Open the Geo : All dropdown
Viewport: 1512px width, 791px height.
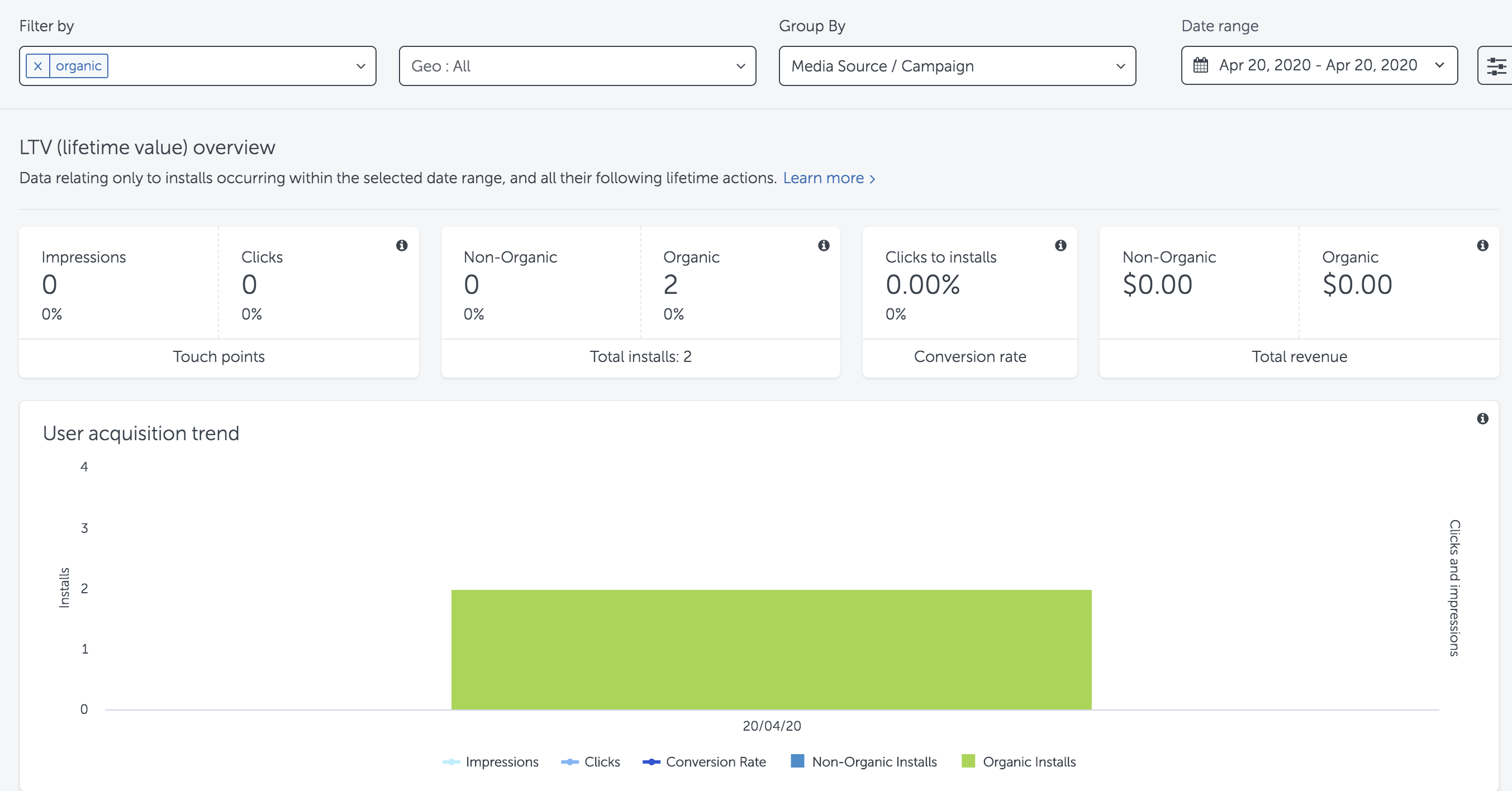pyautogui.click(x=577, y=66)
